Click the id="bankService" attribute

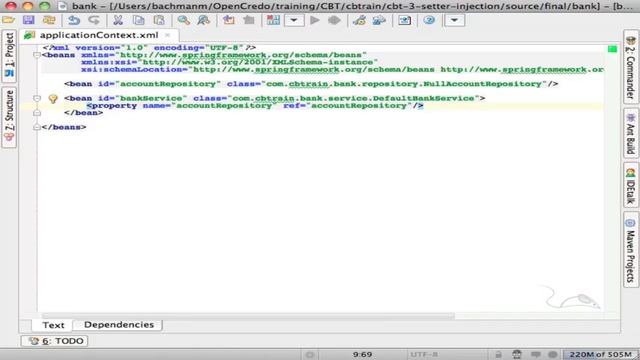pos(142,98)
